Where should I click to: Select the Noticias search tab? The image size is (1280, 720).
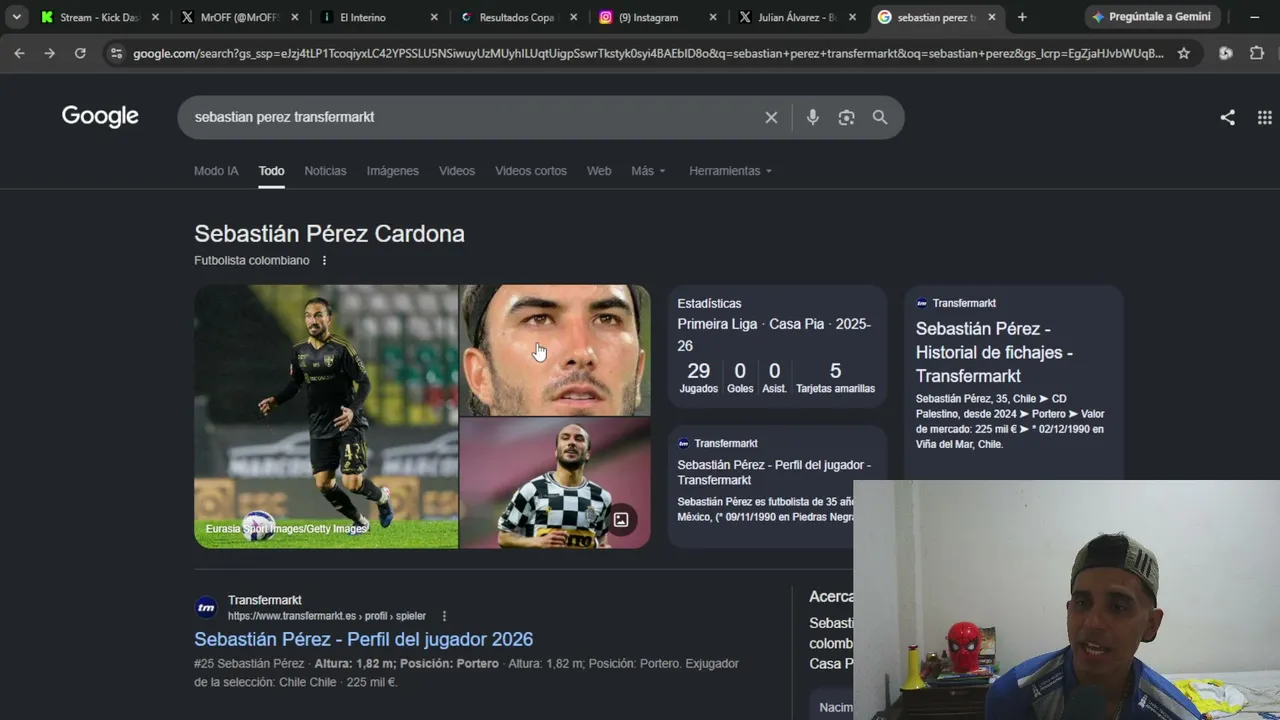325,171
